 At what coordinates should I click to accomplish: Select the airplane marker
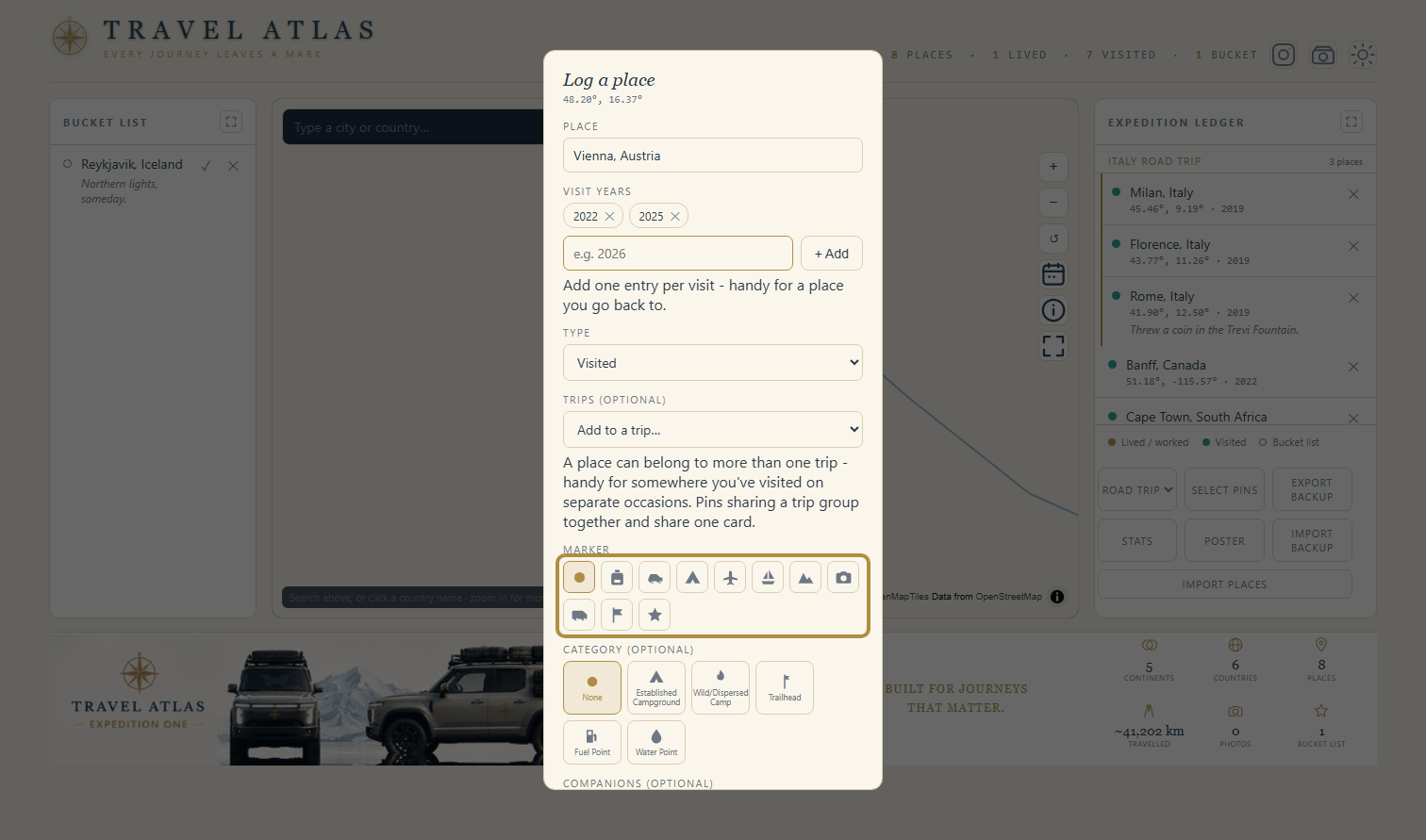point(730,577)
